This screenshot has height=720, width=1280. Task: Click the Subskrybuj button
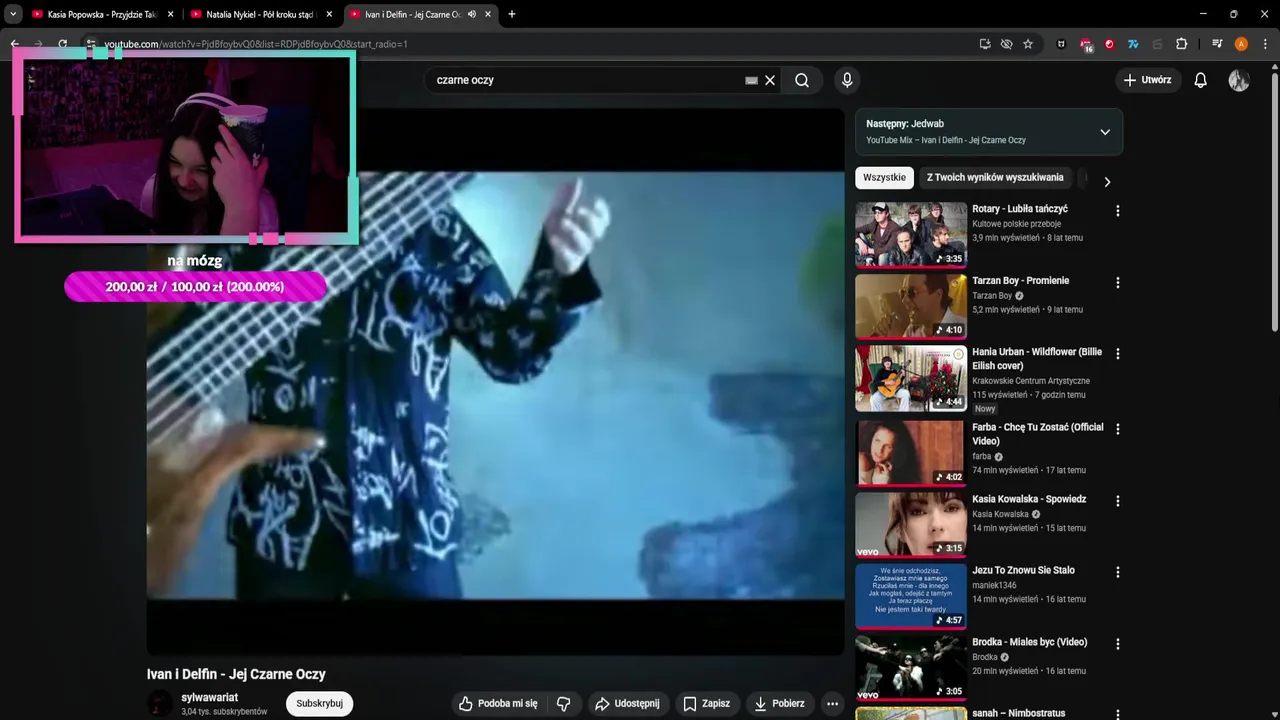click(x=319, y=703)
